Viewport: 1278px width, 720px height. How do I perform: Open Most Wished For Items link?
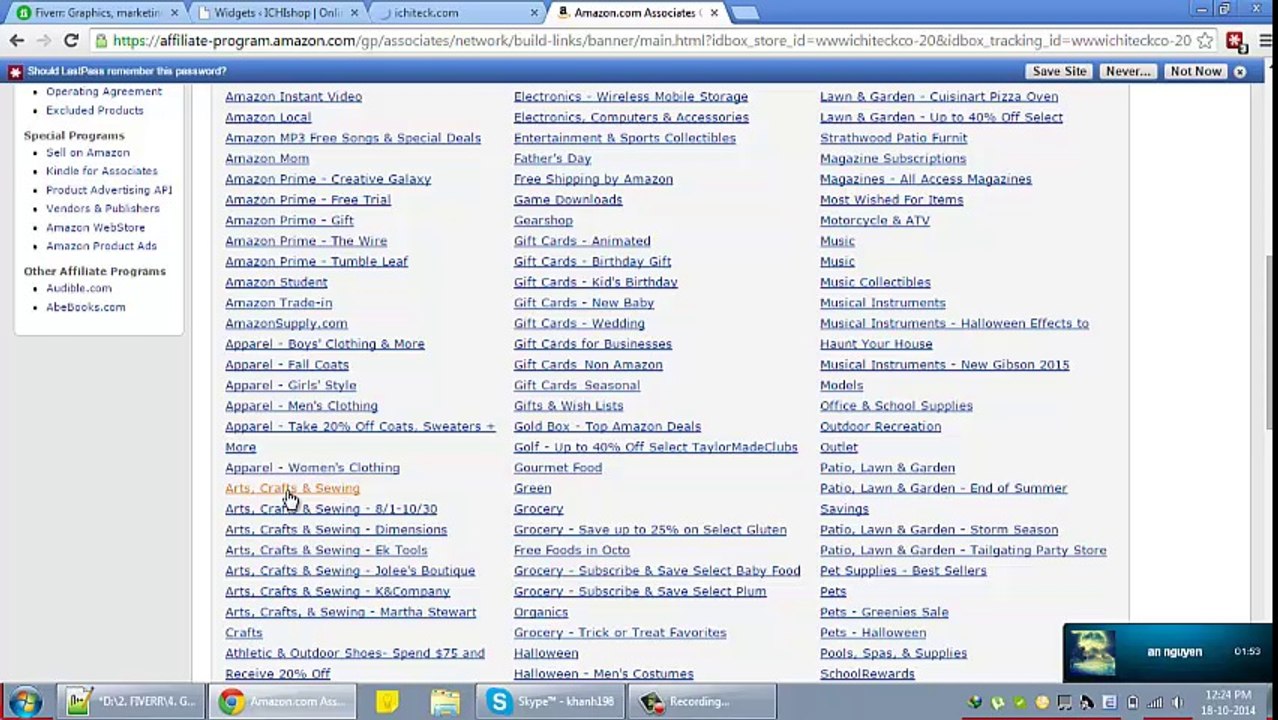(892, 199)
